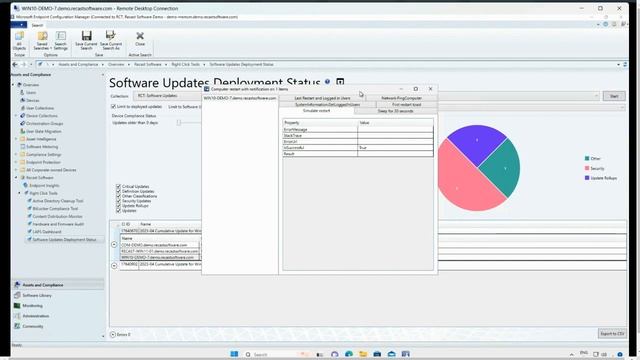
Task: Select Last Restart and Logged in Users tab
Action: 322,98
